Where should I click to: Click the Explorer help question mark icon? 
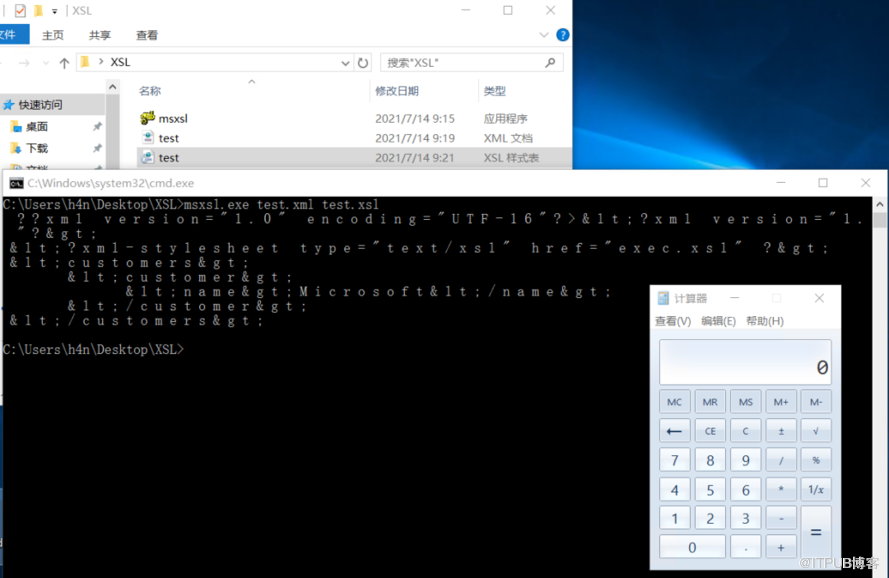click(563, 35)
